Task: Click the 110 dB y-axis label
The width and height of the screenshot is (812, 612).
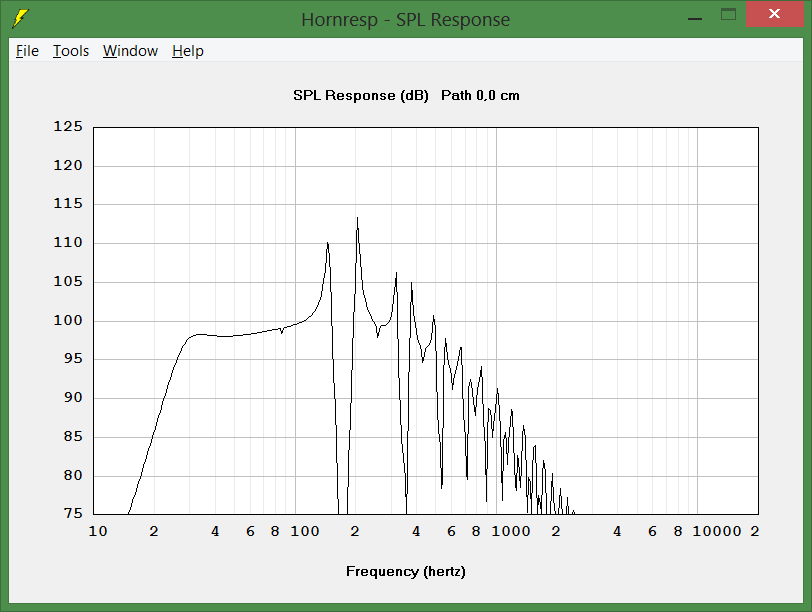Action: [68, 242]
